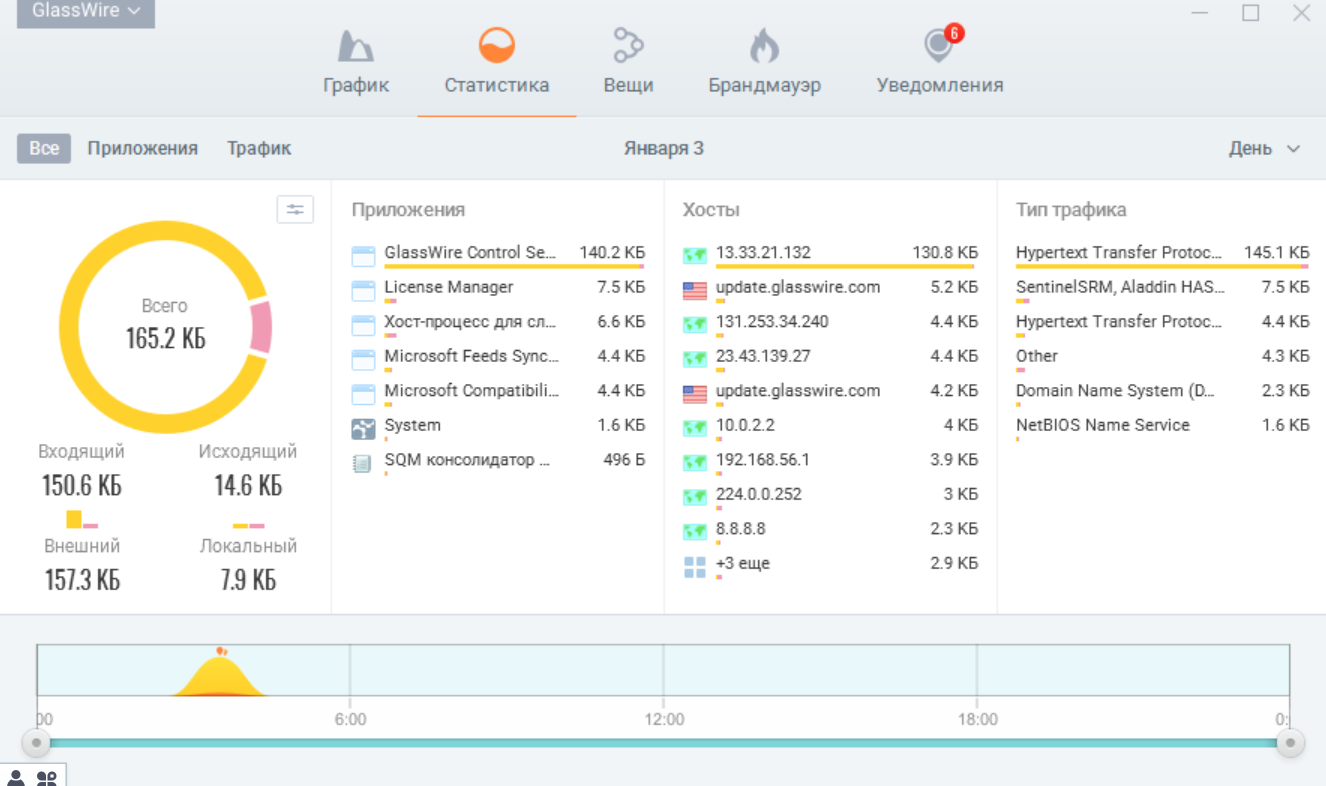This screenshot has height=786, width=1326.
Task: Select the System application row
Action: coord(498,427)
